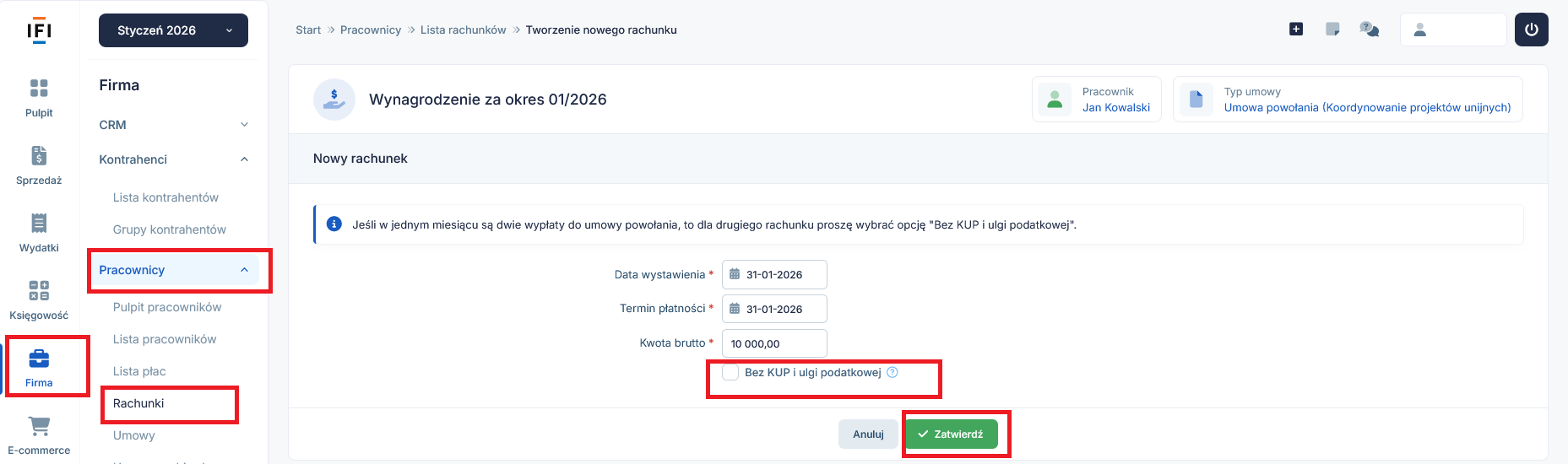Expand the CRM menu section
1568x464 pixels.
tap(174, 125)
